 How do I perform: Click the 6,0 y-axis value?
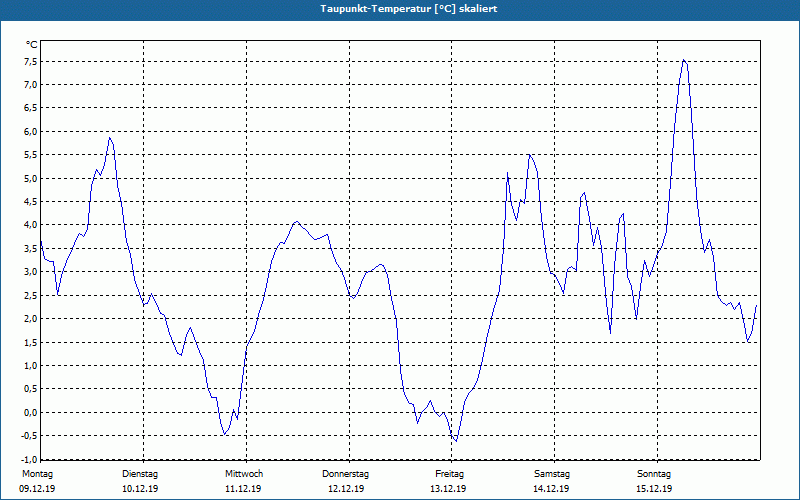tap(31, 132)
